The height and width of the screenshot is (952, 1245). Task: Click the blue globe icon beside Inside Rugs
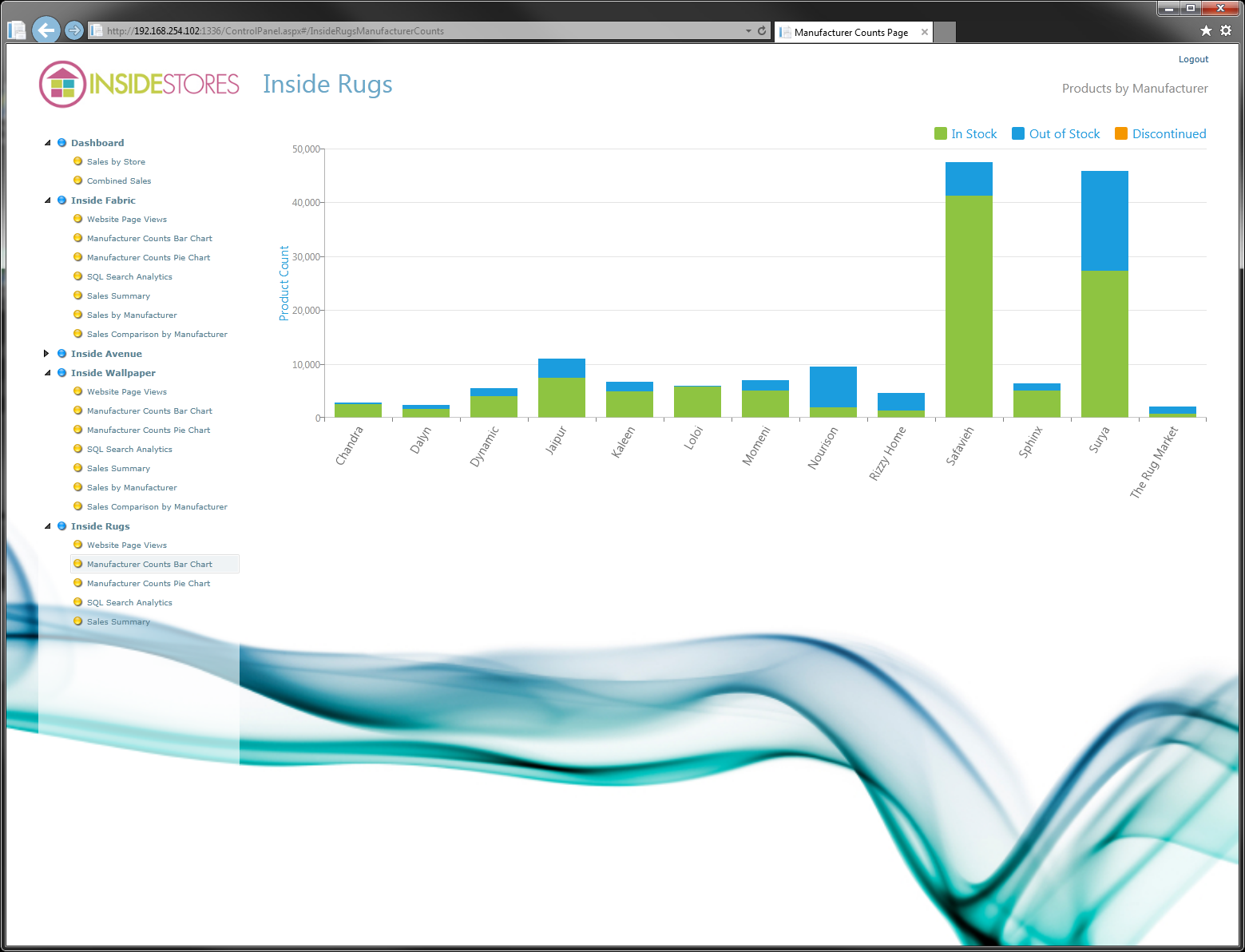(61, 526)
